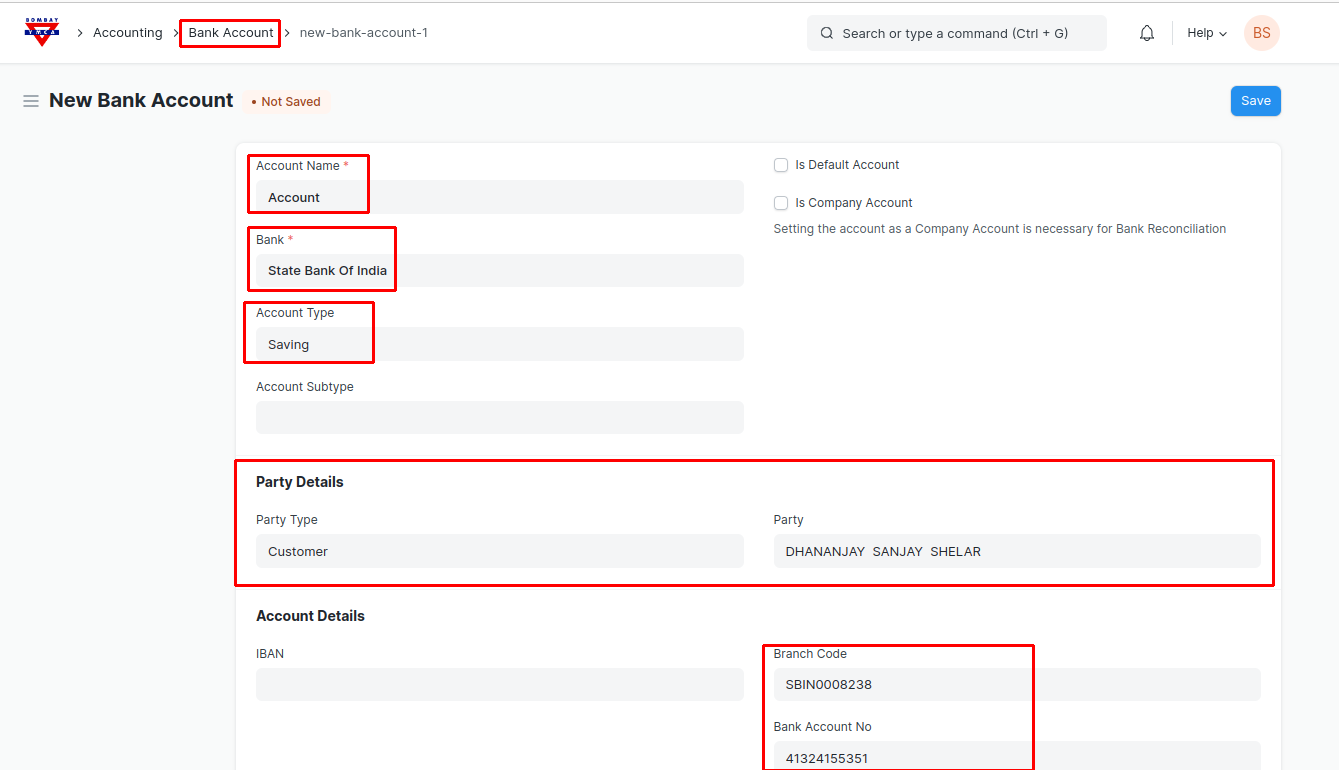Click the search magnifier icon
The height and width of the screenshot is (770, 1339).
tap(827, 33)
